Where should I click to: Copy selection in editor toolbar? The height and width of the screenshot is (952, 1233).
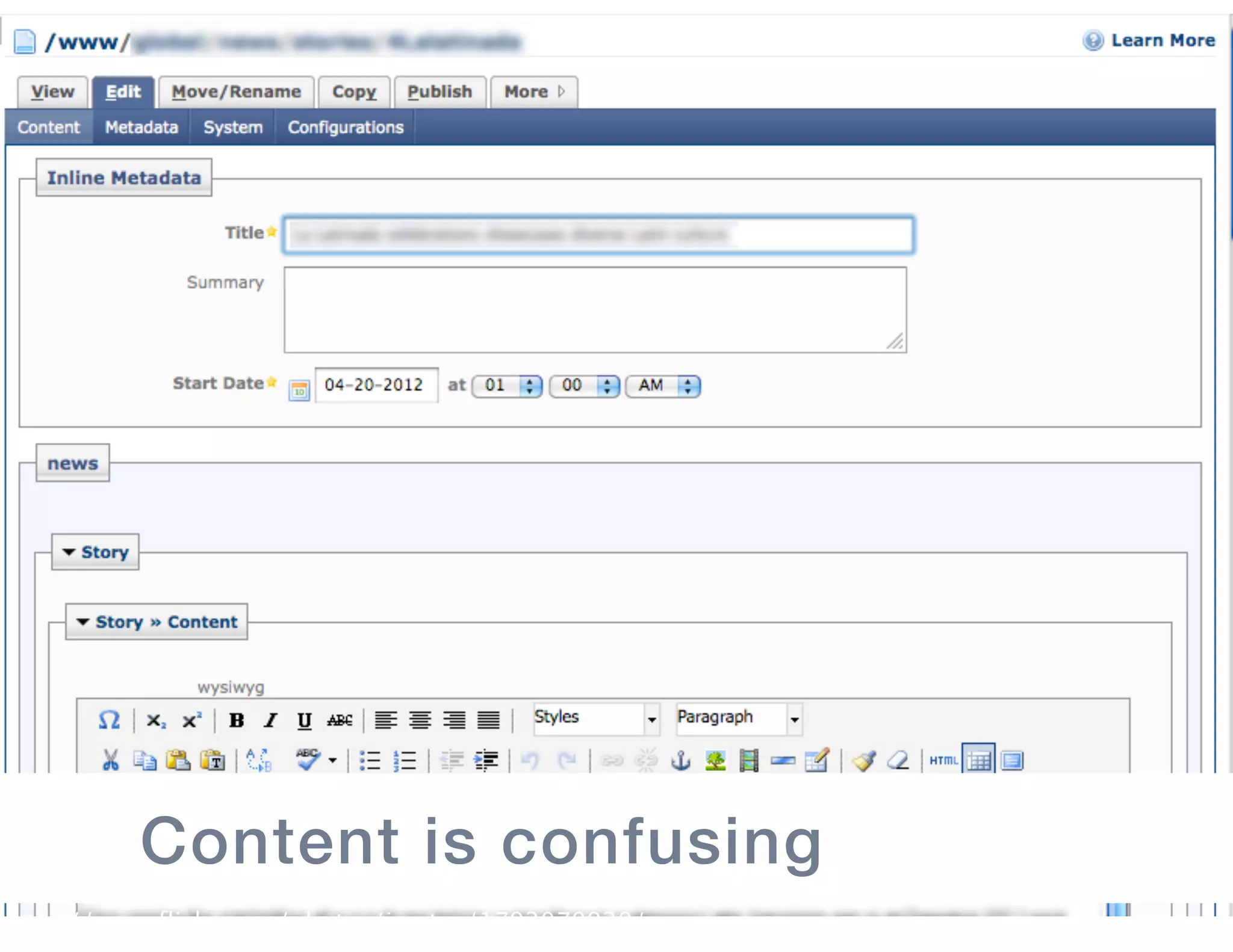[x=144, y=761]
